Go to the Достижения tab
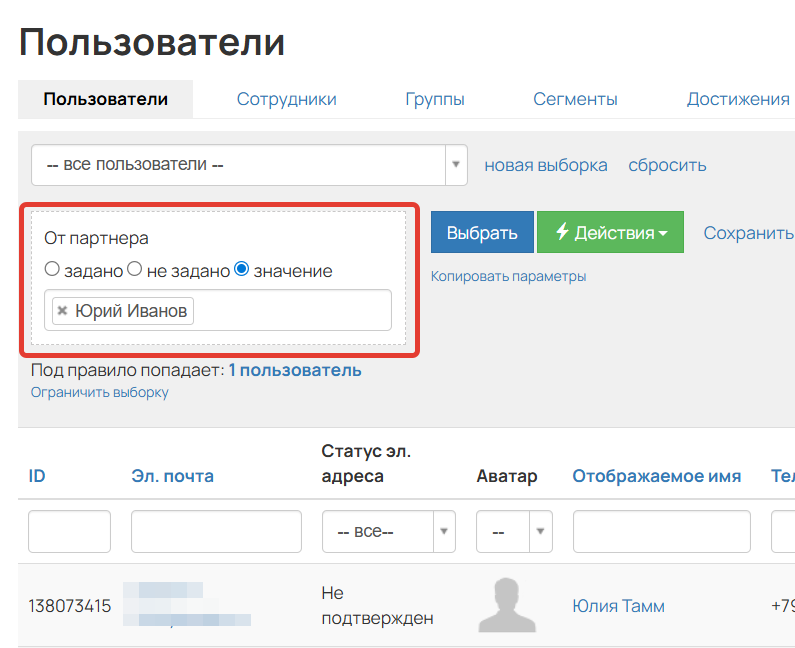The image size is (795, 648). coord(738,99)
